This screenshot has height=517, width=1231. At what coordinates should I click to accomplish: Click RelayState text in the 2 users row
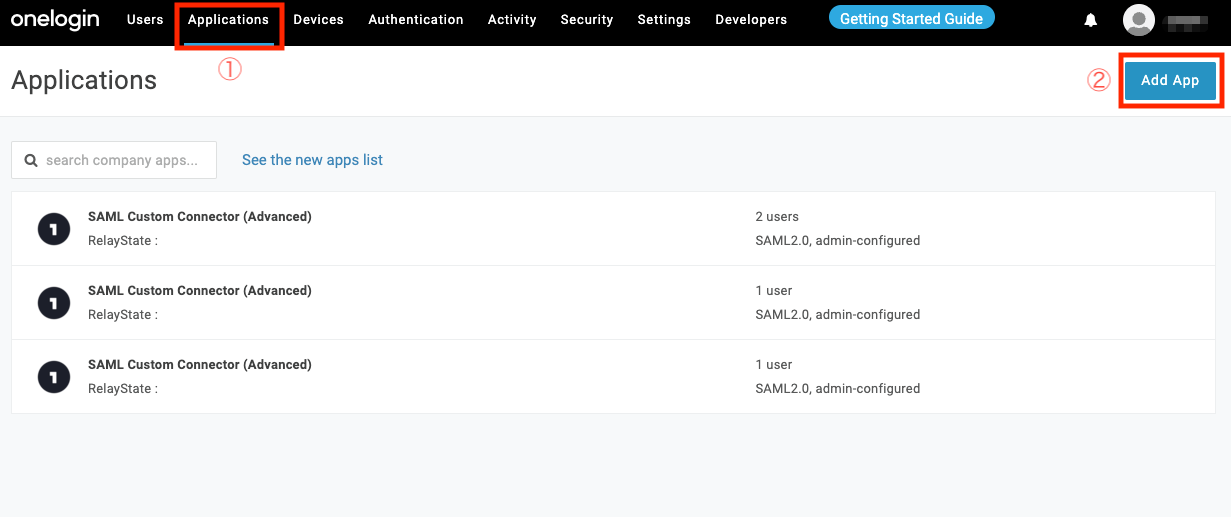click(x=123, y=241)
